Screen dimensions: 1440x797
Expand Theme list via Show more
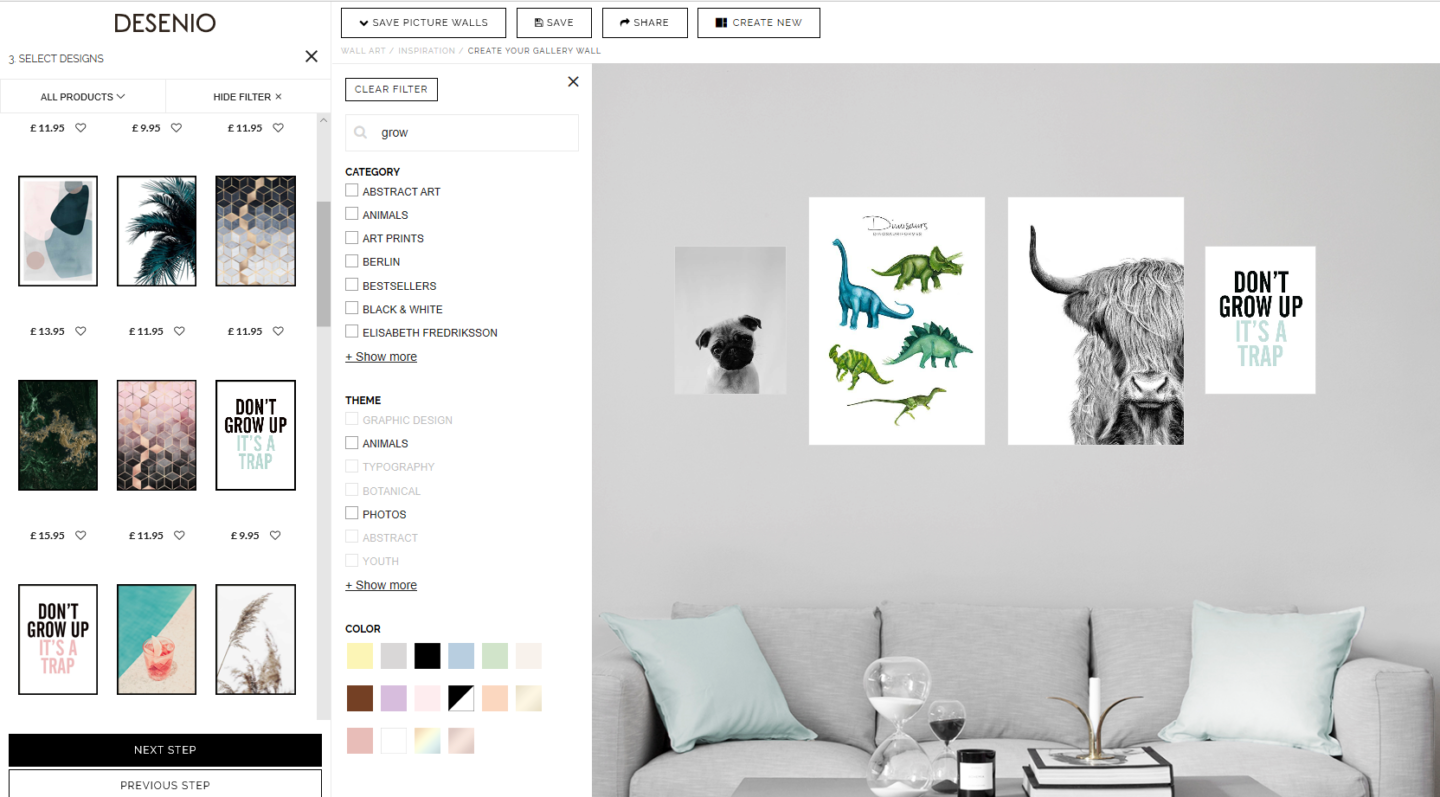tap(381, 585)
